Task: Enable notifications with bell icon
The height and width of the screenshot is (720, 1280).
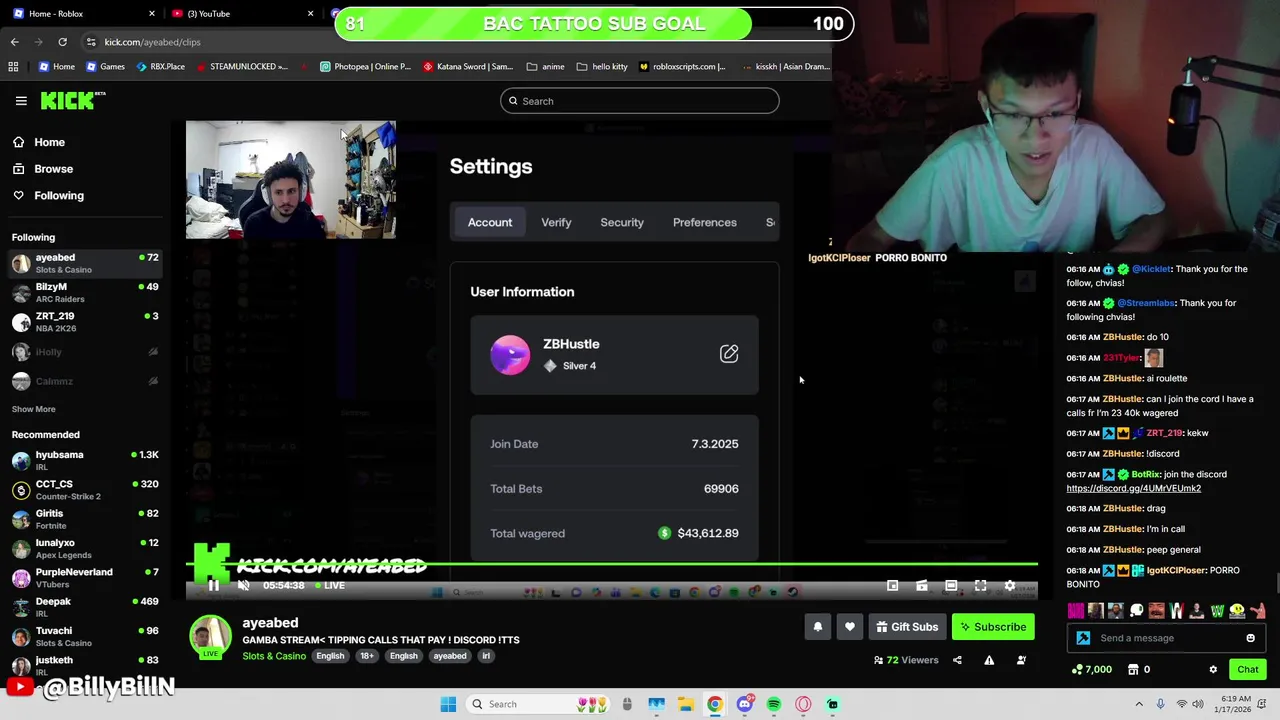Action: [x=817, y=627]
